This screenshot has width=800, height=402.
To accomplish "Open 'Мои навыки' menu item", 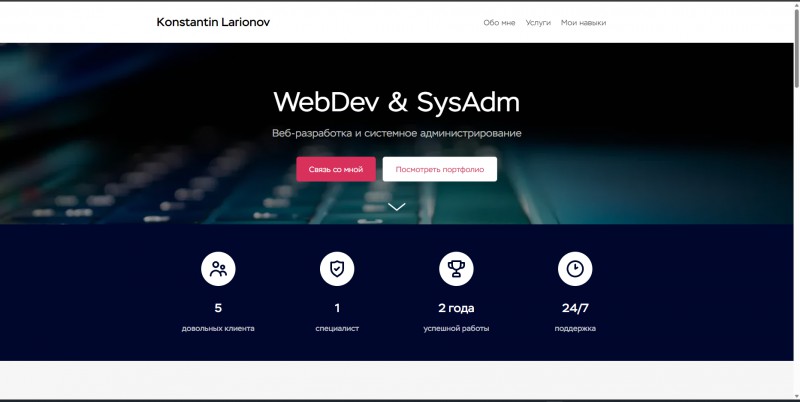I will [583, 22].
